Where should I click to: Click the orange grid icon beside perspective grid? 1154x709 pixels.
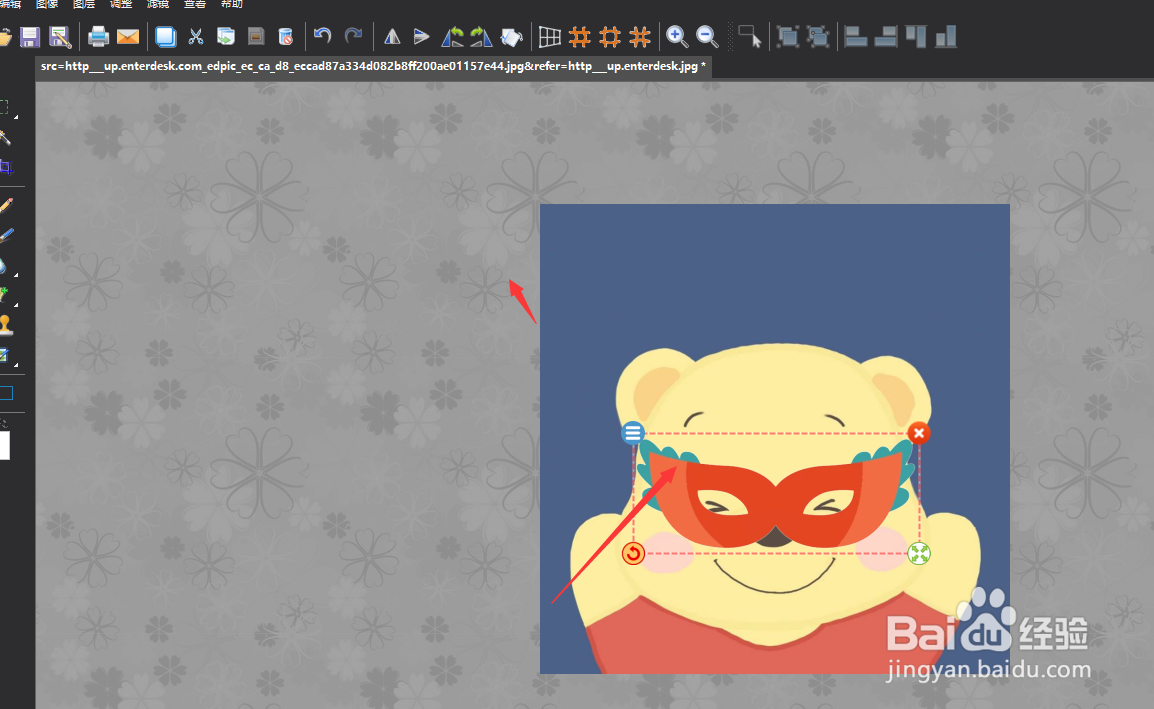pos(580,36)
